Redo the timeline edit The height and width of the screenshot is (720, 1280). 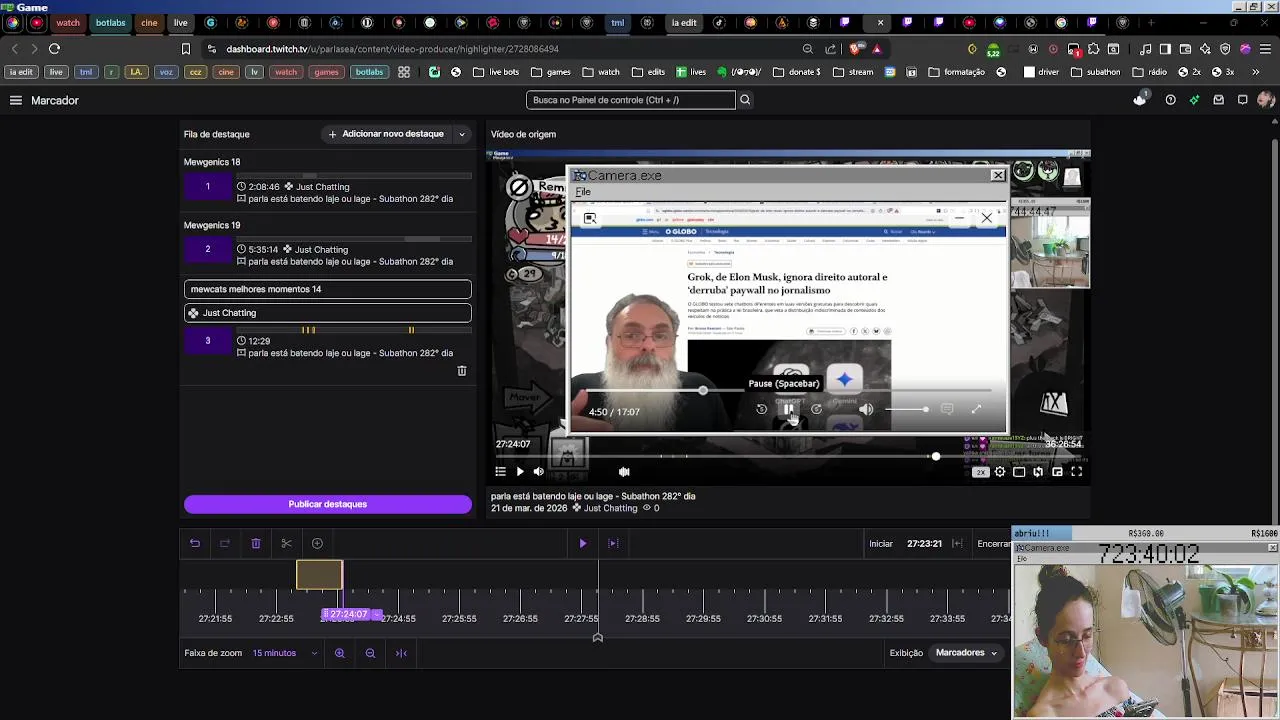[x=225, y=543]
